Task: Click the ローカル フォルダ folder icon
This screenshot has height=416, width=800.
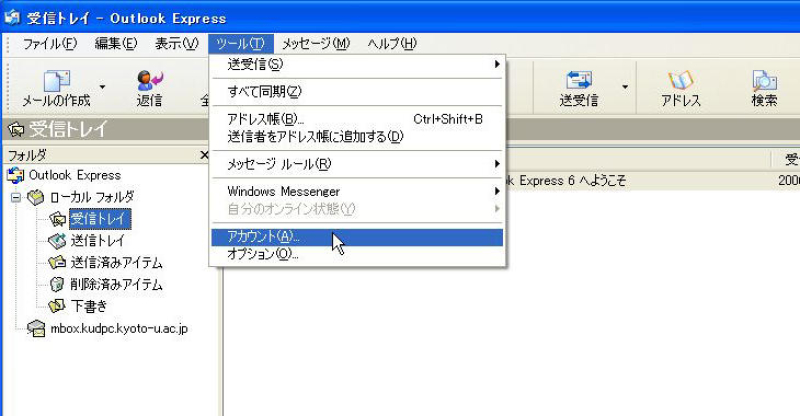Action: [x=36, y=197]
